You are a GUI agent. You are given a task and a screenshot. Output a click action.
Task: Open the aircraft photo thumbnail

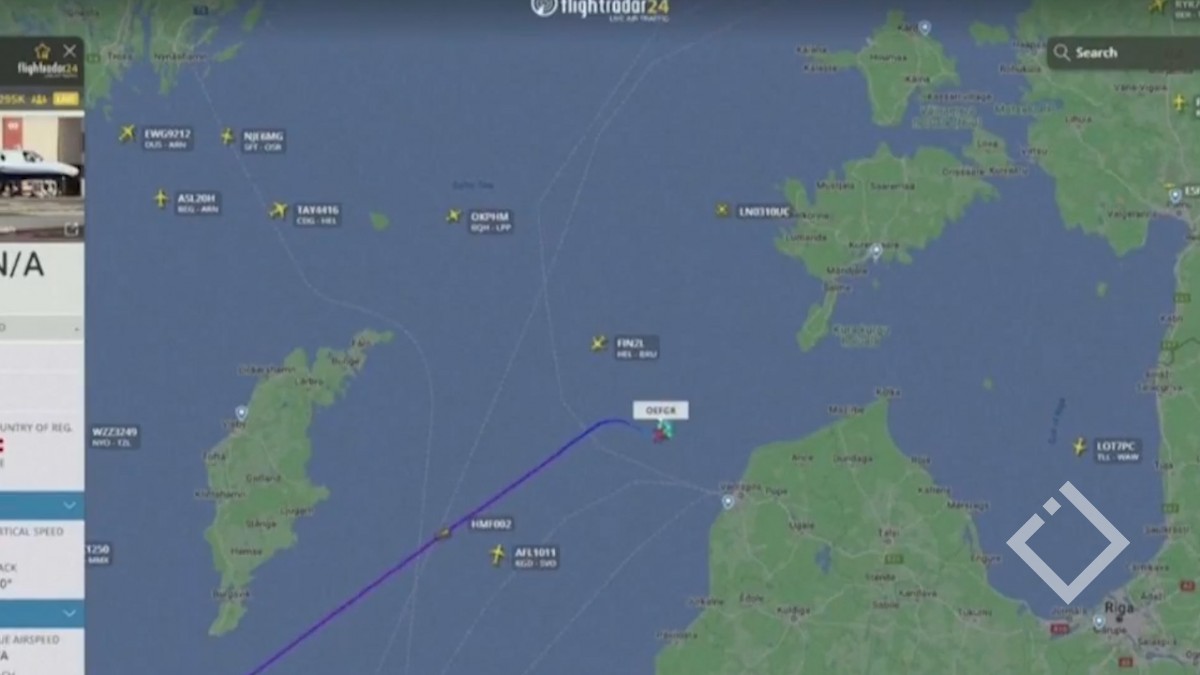click(40, 164)
